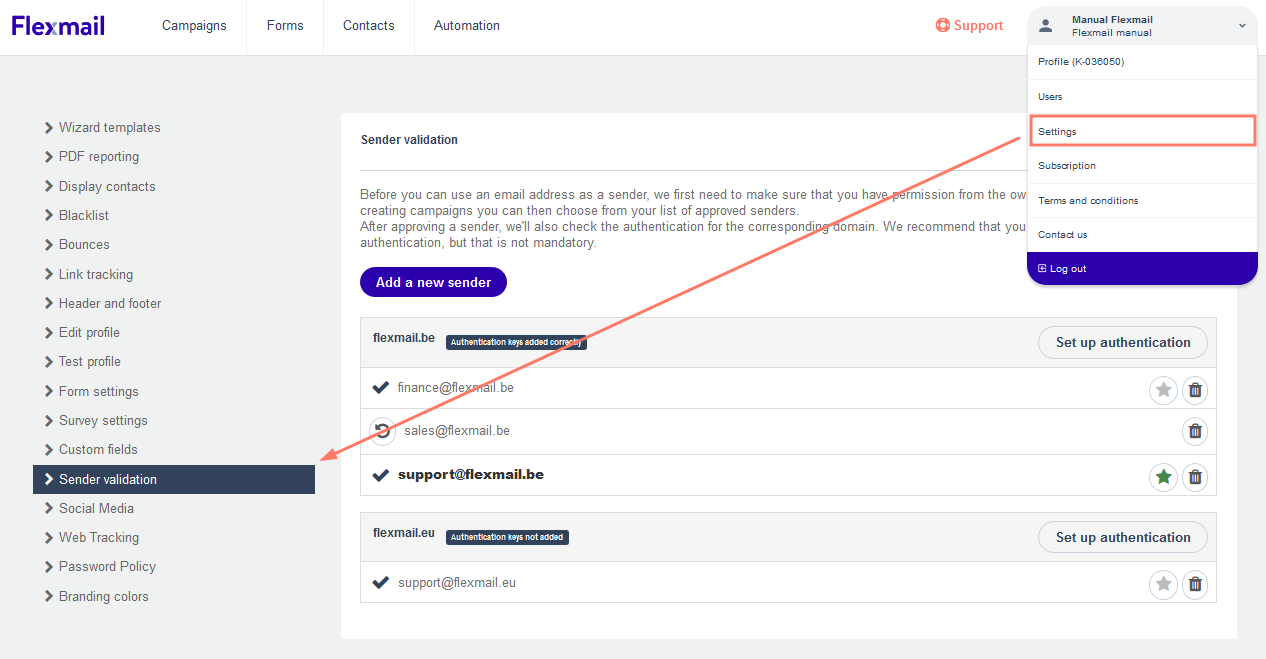Mark finance@flexmail.be as default sender
The height and width of the screenshot is (659, 1266).
click(1163, 390)
